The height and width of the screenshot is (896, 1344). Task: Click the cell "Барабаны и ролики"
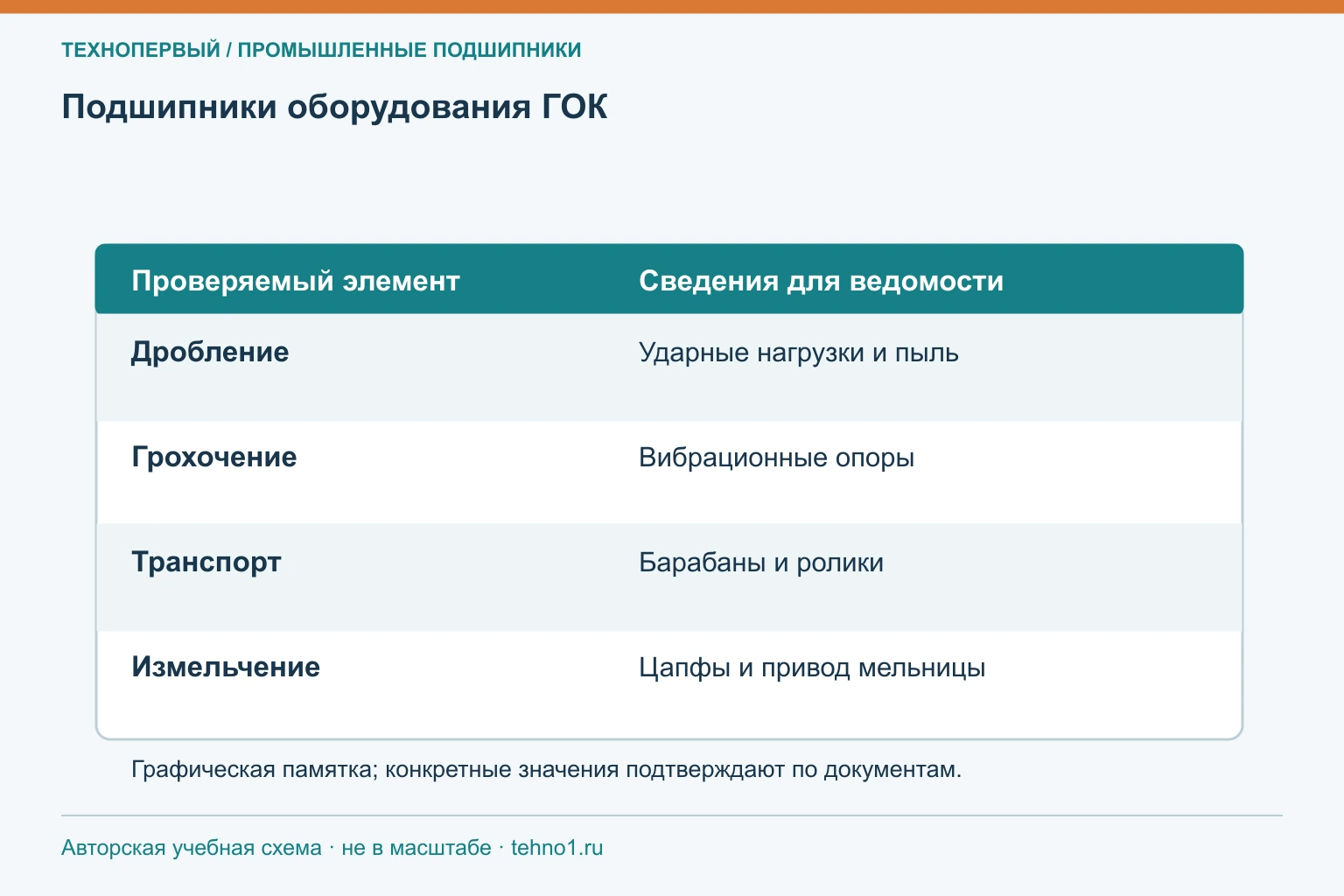(x=761, y=563)
